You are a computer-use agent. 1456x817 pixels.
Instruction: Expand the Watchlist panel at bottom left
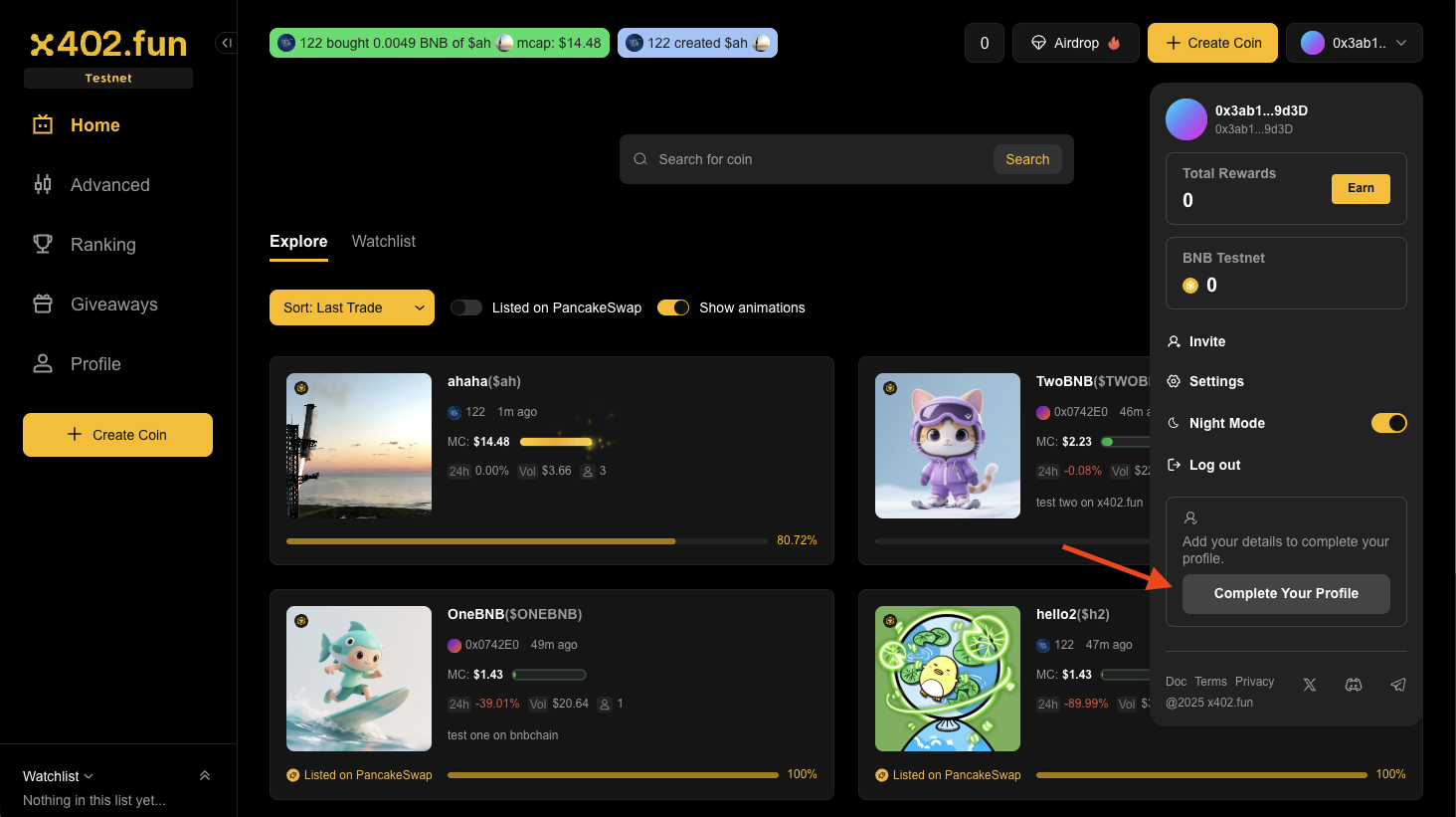(205, 776)
